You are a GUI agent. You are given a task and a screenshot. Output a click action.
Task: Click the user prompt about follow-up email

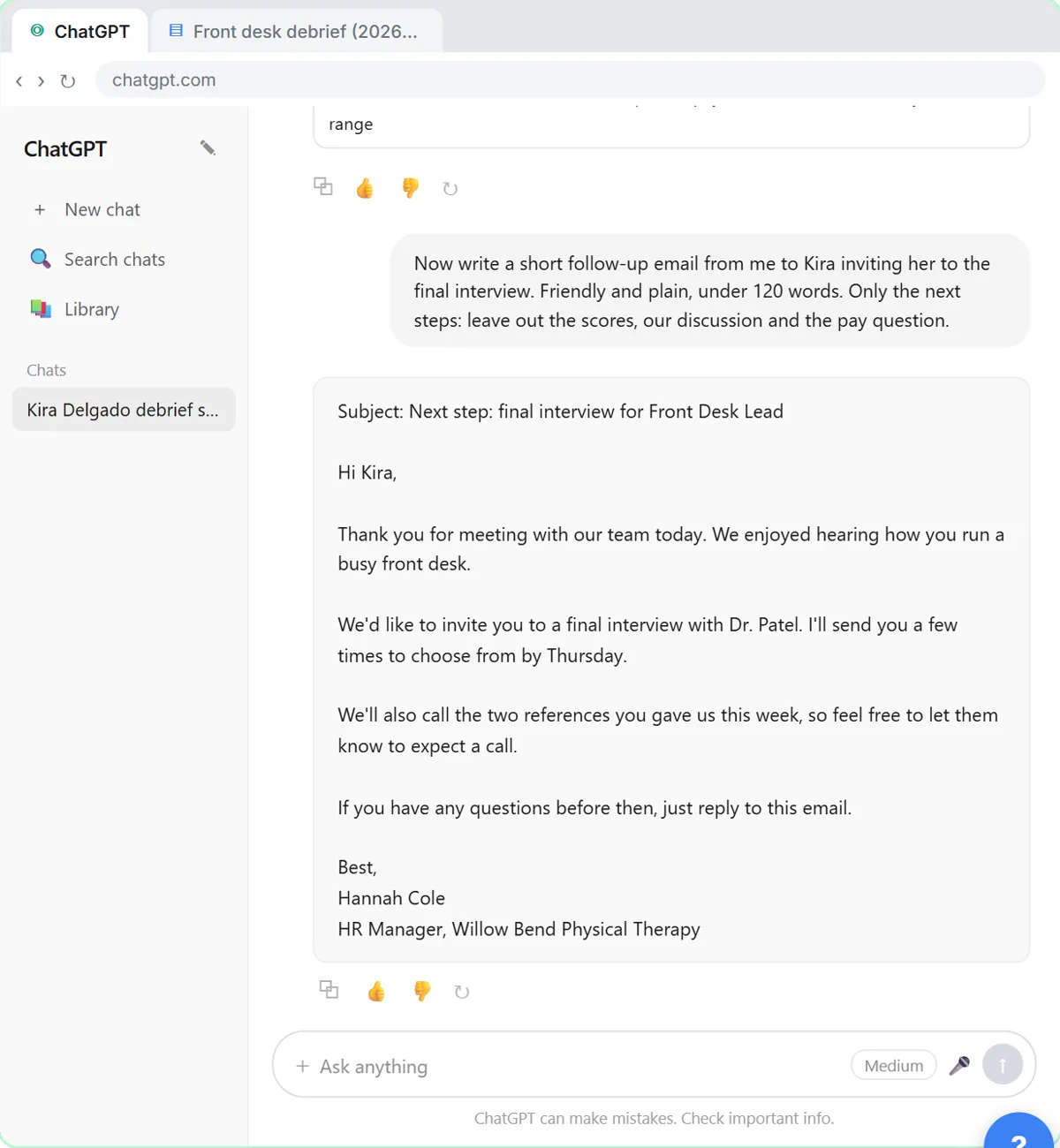(x=710, y=291)
